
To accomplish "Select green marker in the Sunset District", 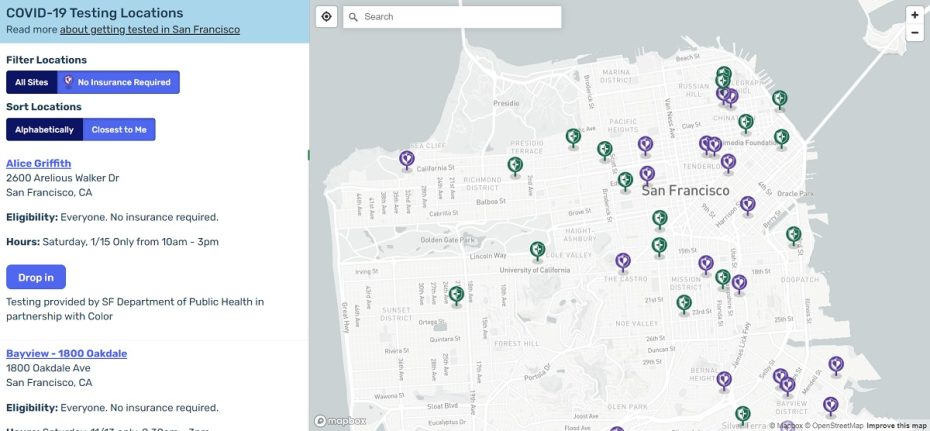I will pos(456,294).
